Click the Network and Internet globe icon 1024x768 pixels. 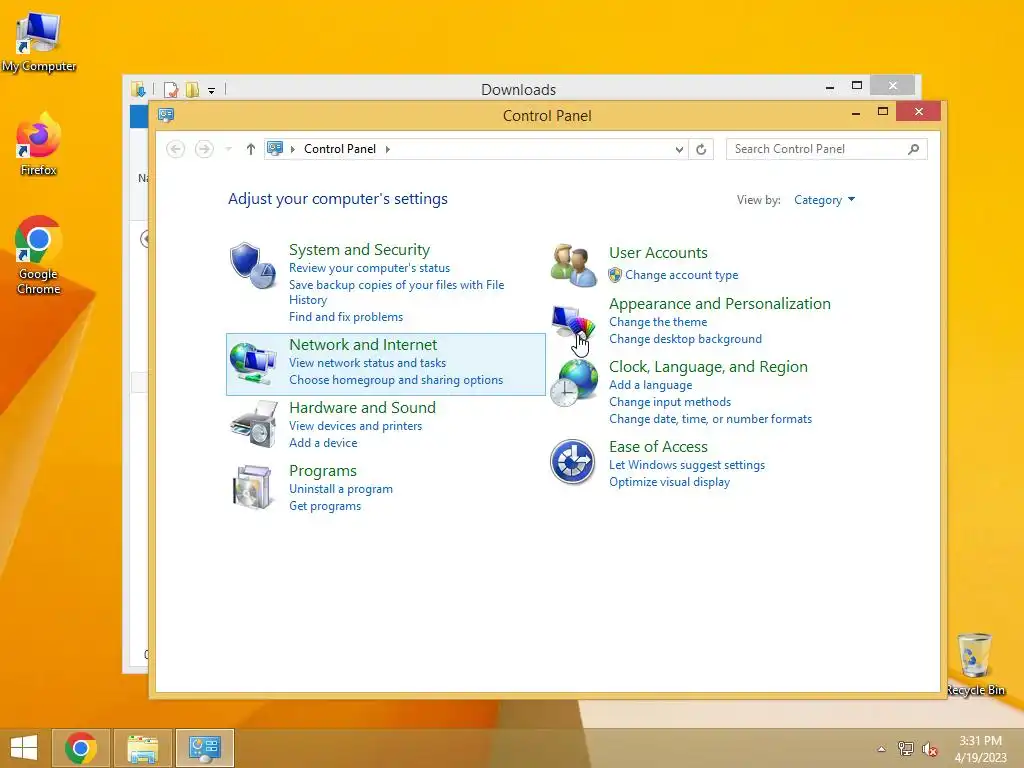(253, 363)
